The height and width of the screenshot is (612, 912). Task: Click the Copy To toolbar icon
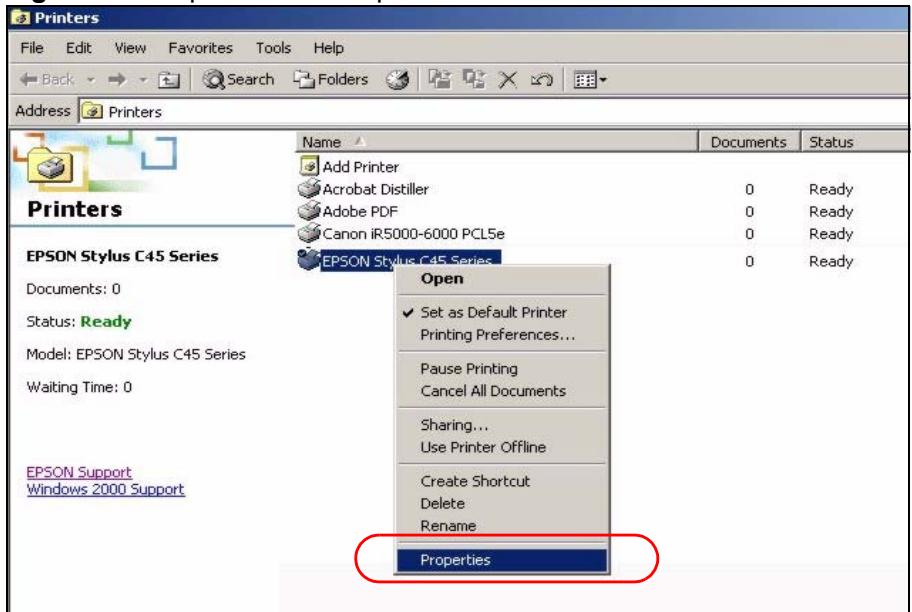coord(474,79)
